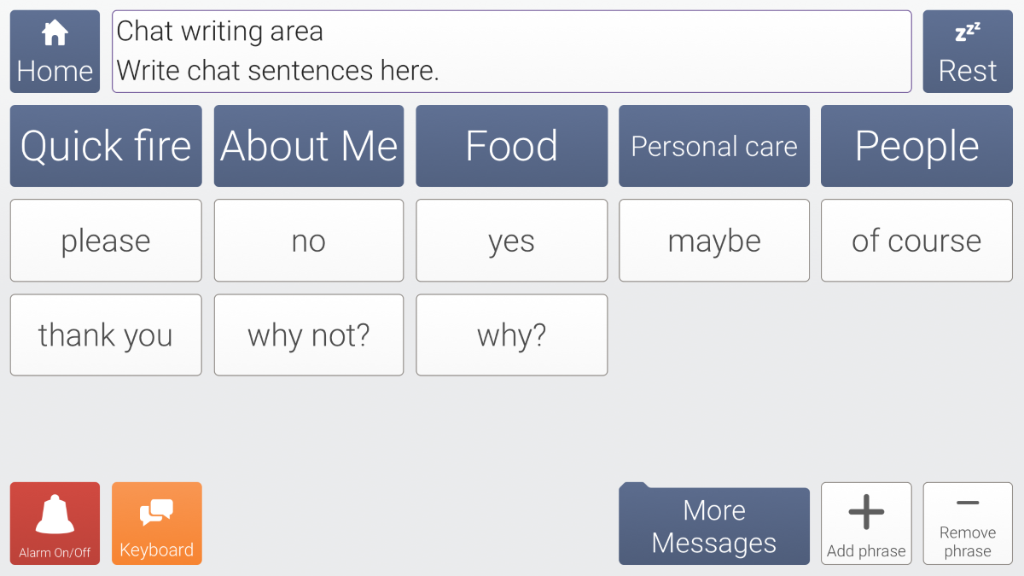
Task: Go to the Home screen
Action: coord(54,52)
